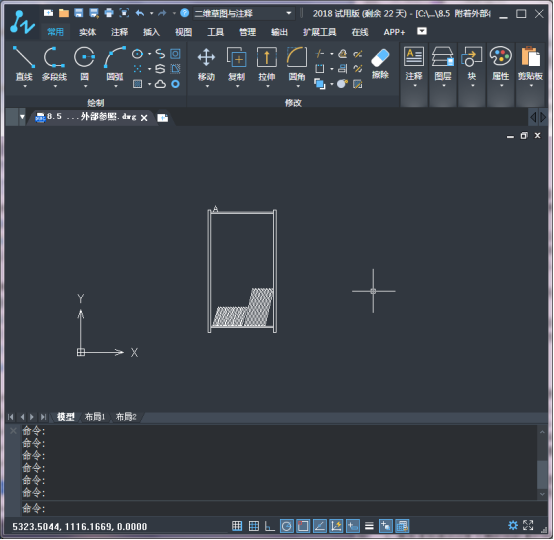Viewport: 554px width, 540px height.
Task: Switch to the 布局1 layout tab
Action: point(95,417)
